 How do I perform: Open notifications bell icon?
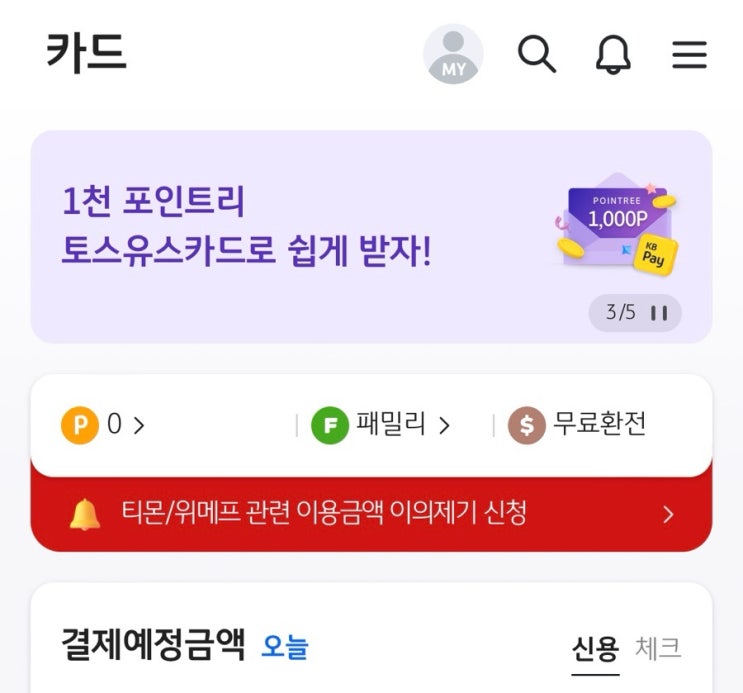click(613, 54)
